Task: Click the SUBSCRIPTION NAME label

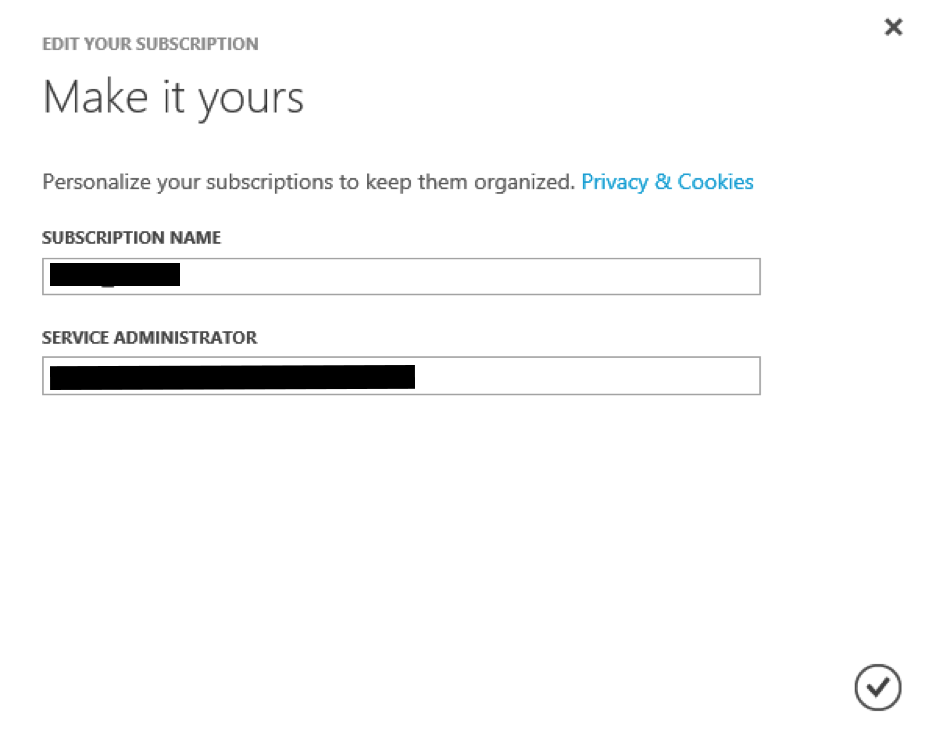Action: 132,238
